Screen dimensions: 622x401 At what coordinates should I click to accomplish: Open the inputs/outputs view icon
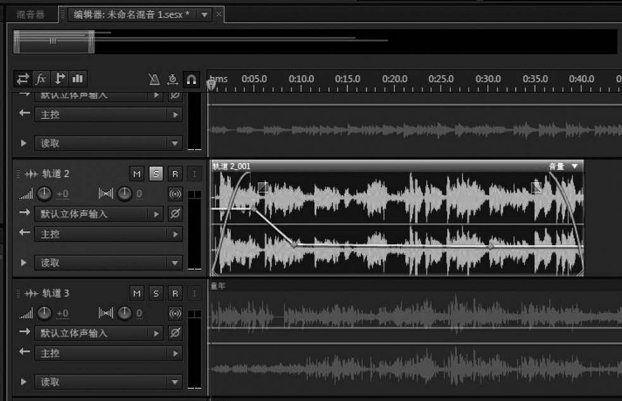[x=23, y=78]
